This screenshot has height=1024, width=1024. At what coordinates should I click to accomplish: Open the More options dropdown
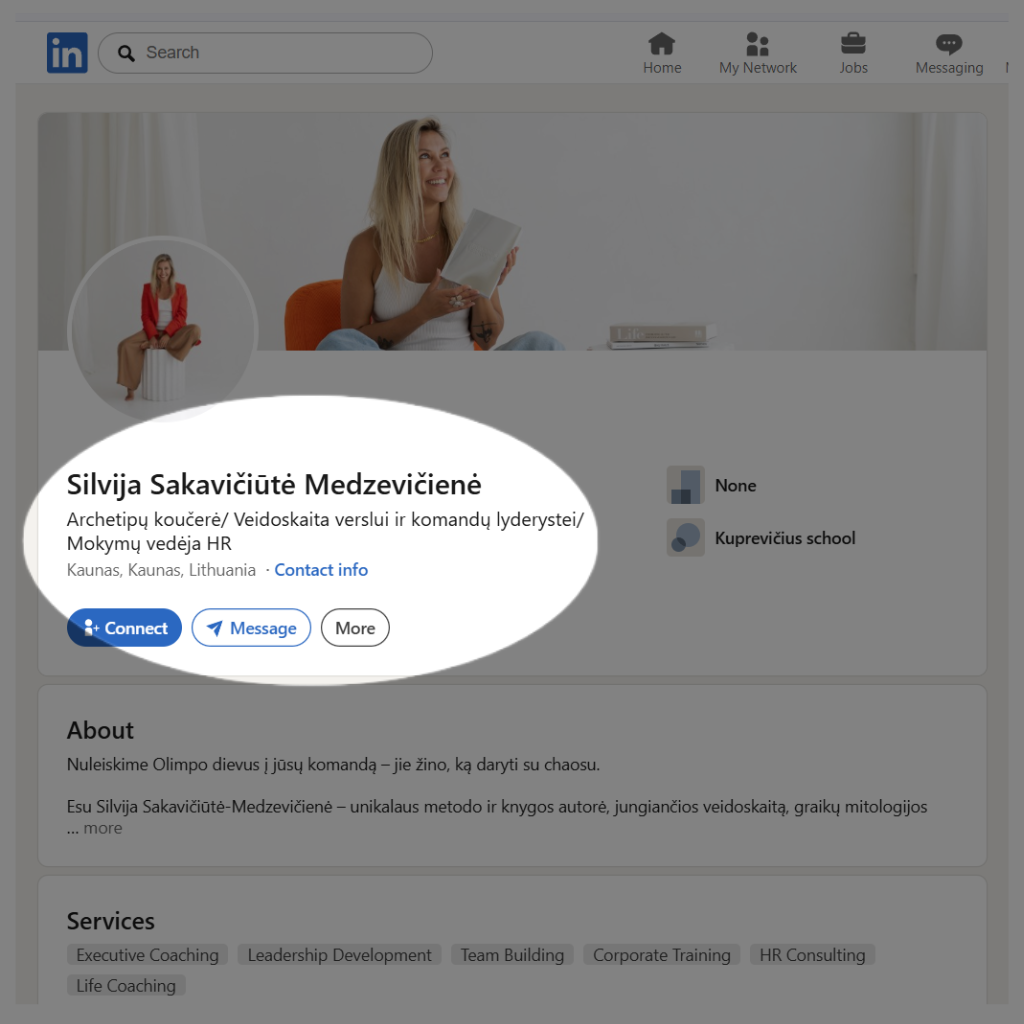point(355,628)
